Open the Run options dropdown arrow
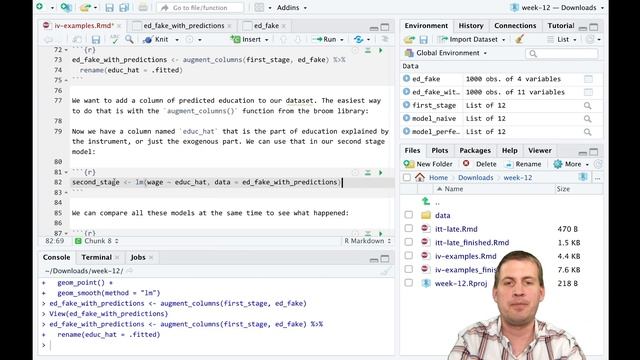Image resolution: width=640 pixels, height=360 pixels. point(342,40)
